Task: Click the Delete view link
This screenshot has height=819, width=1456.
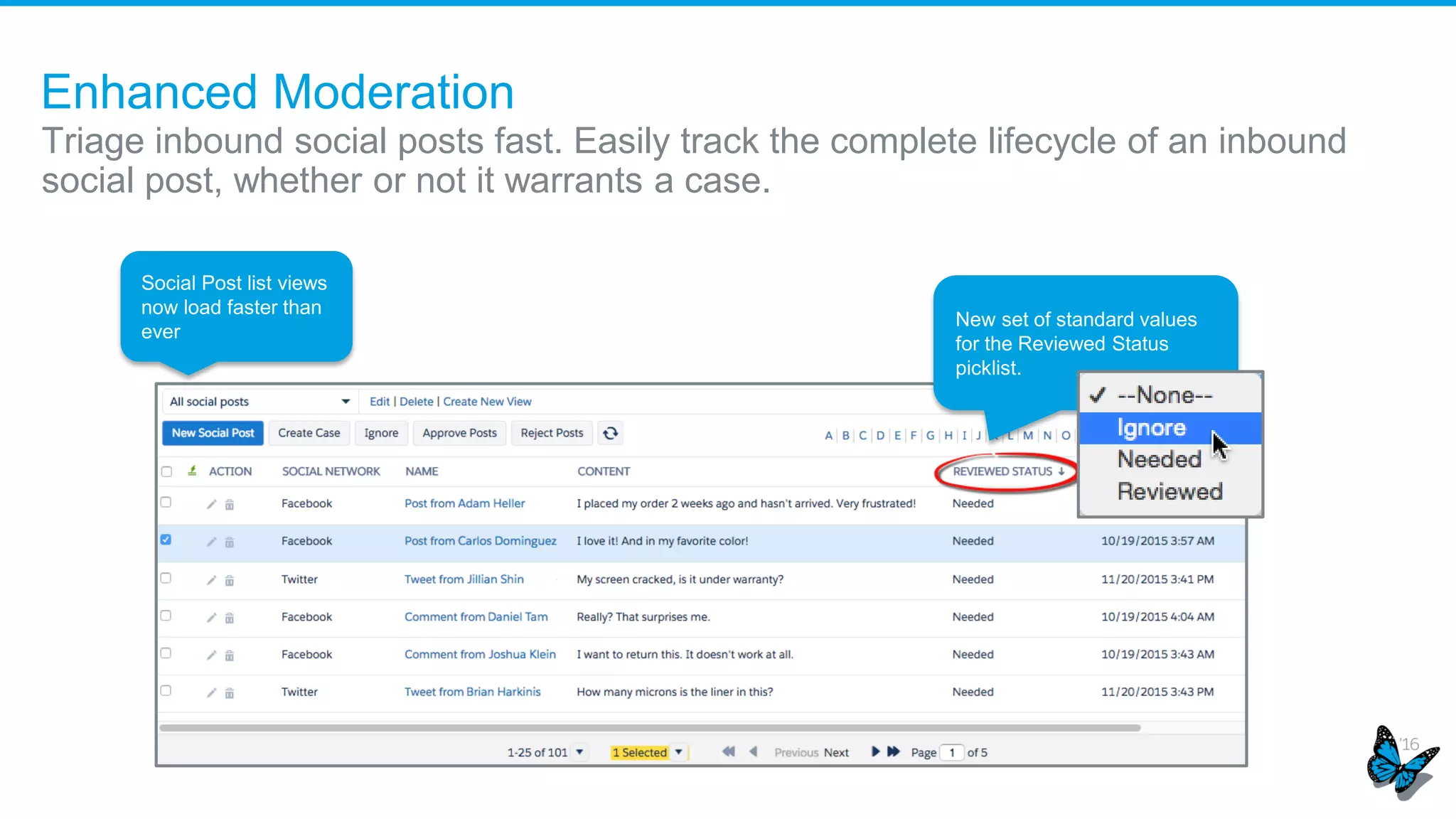Action: click(417, 402)
